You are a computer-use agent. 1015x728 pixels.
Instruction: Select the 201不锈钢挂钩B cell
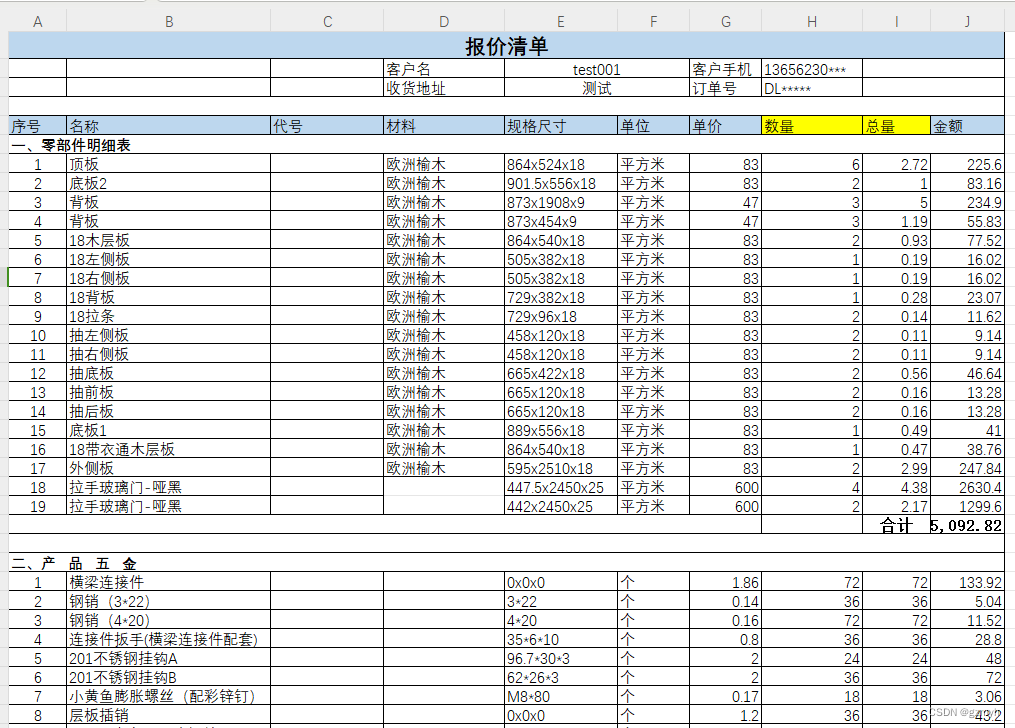[x=168, y=677]
